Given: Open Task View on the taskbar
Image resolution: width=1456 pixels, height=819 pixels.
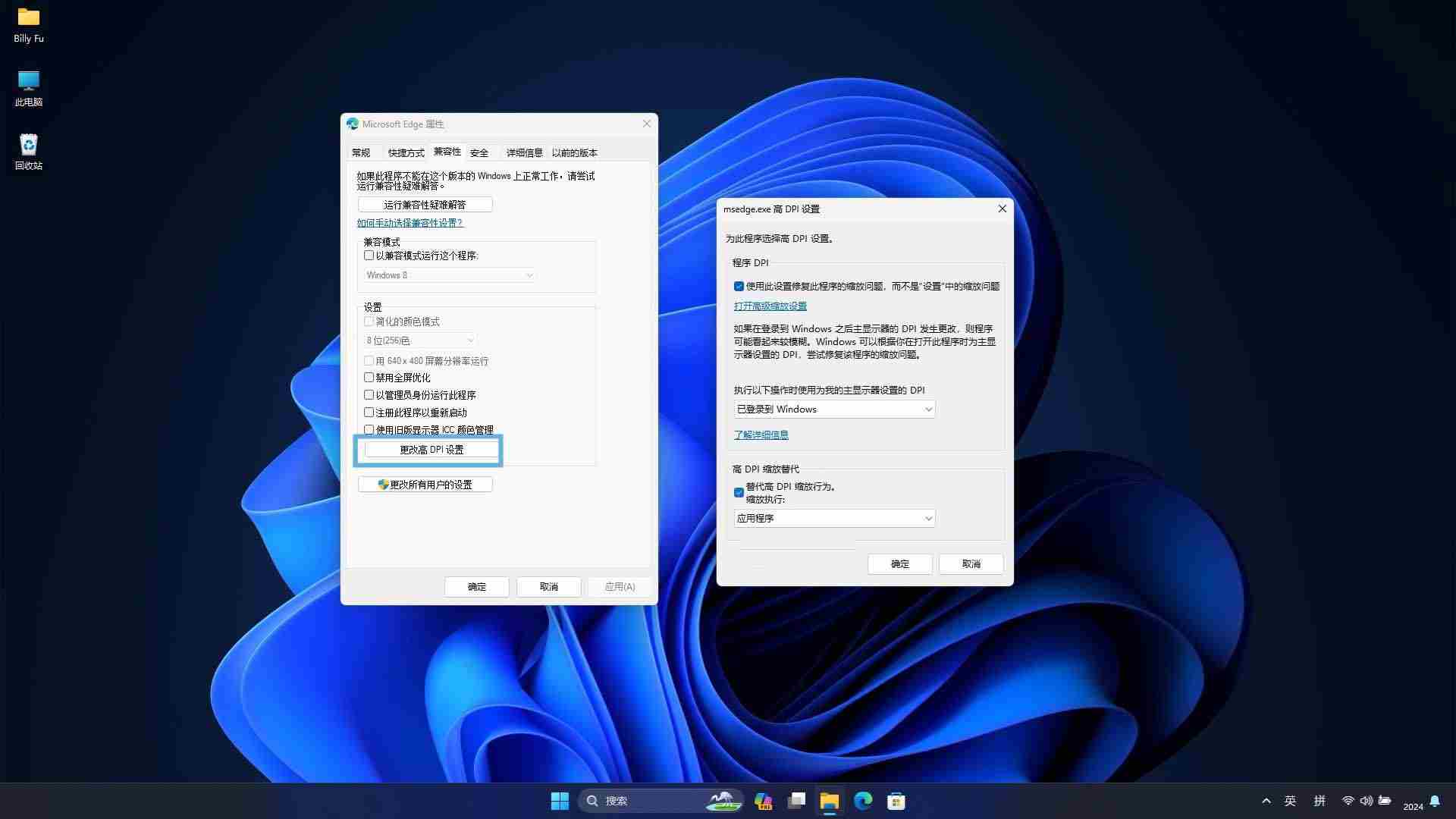Looking at the screenshot, I should click(x=796, y=801).
